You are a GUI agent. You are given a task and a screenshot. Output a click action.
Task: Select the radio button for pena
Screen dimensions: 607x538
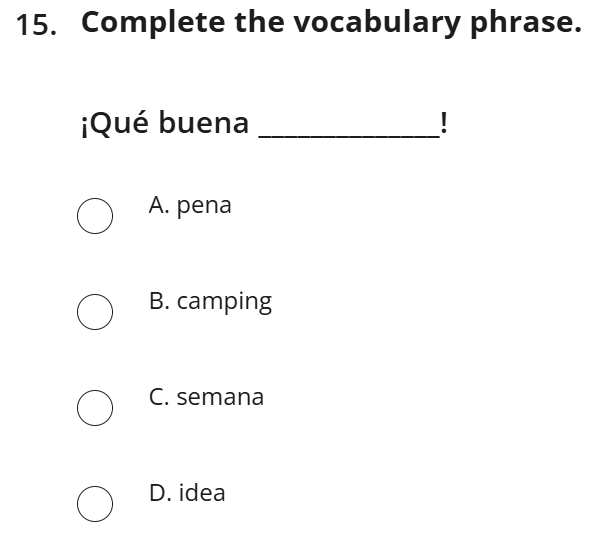(95, 216)
